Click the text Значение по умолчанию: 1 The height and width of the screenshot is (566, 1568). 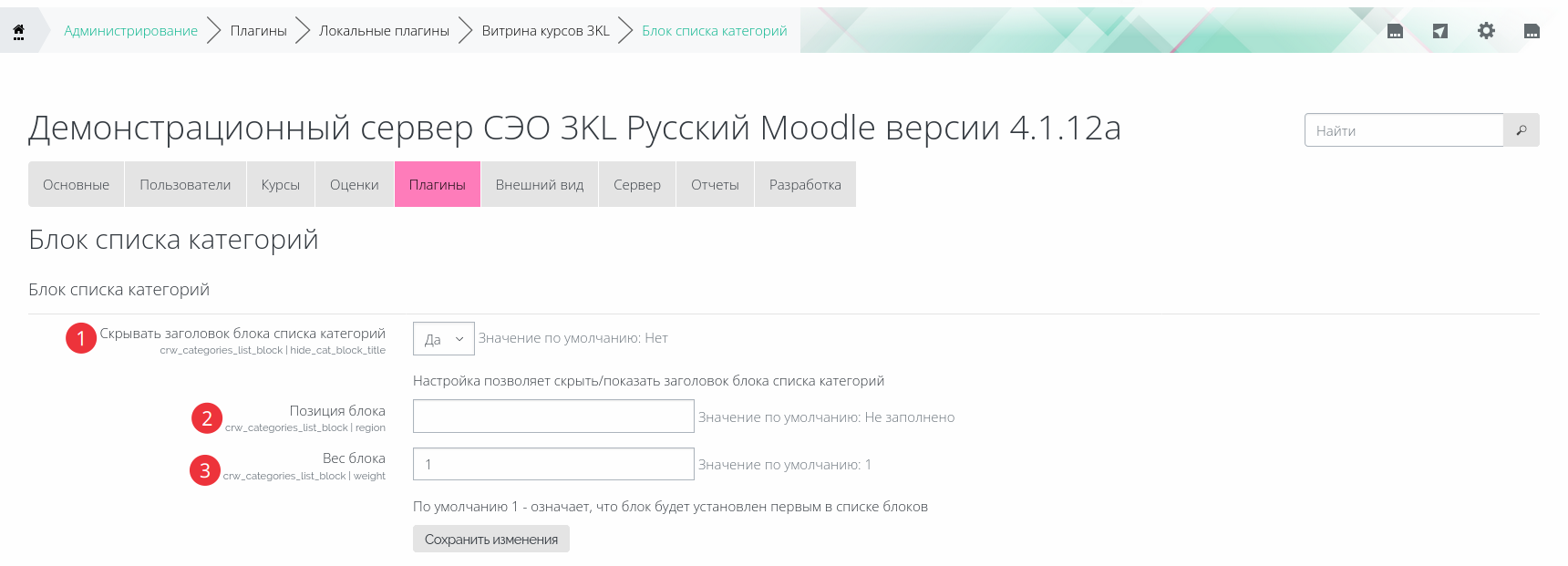[785, 465]
